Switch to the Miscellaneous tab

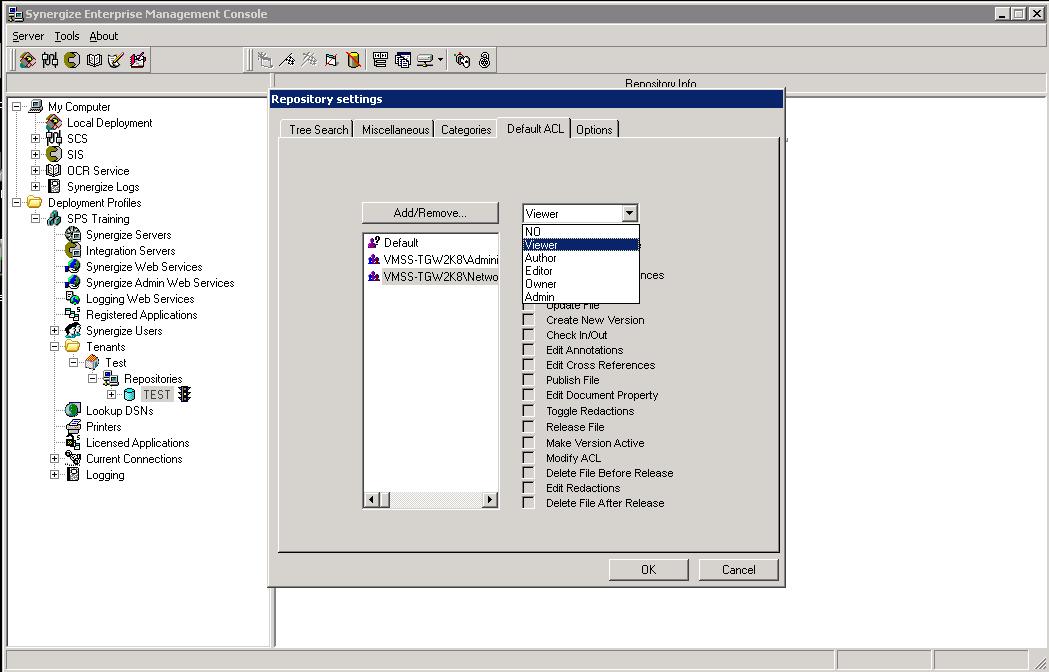[395, 129]
